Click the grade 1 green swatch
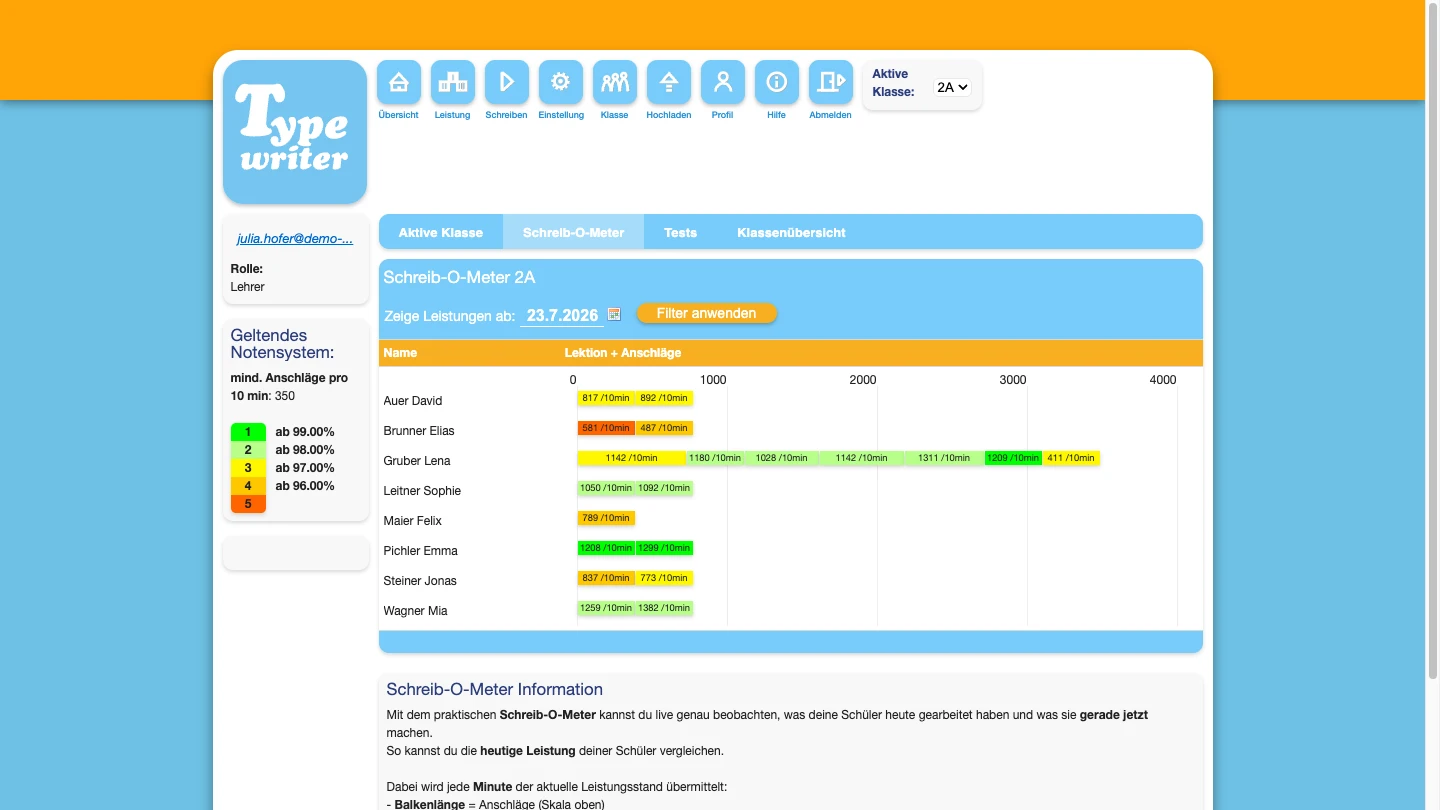The height and width of the screenshot is (810, 1440). click(x=248, y=432)
